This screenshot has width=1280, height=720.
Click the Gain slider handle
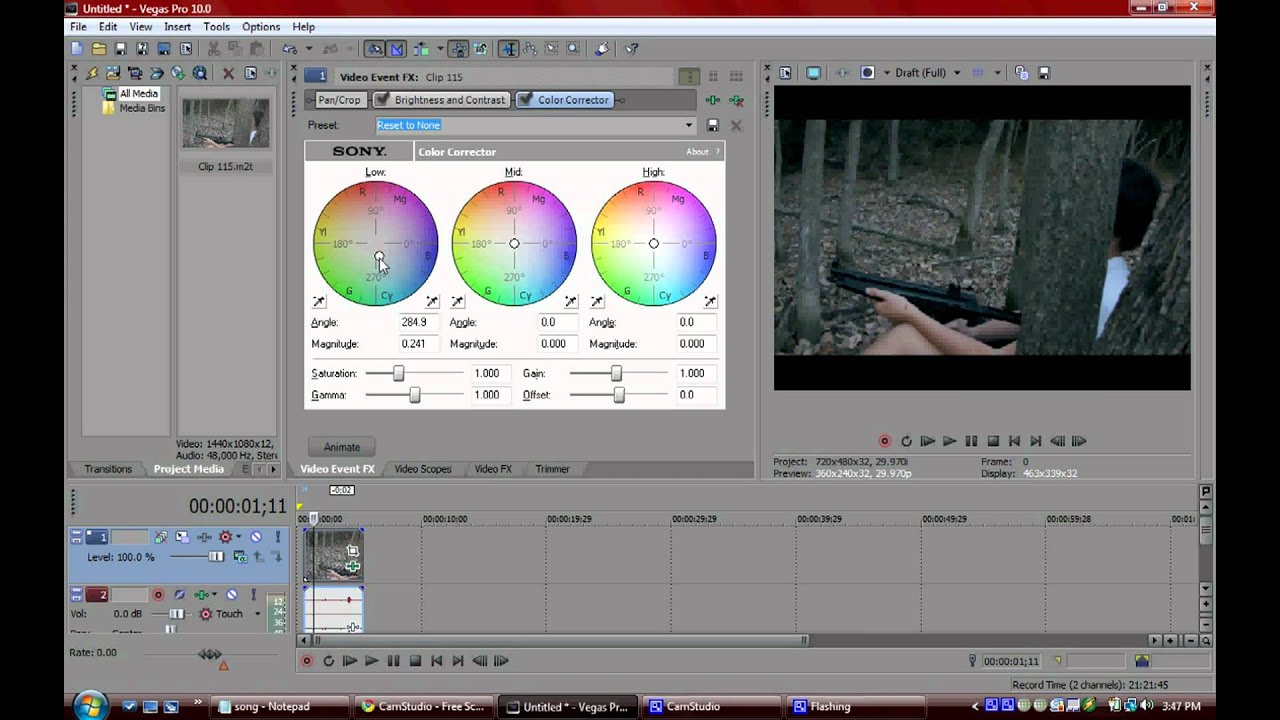(616, 373)
